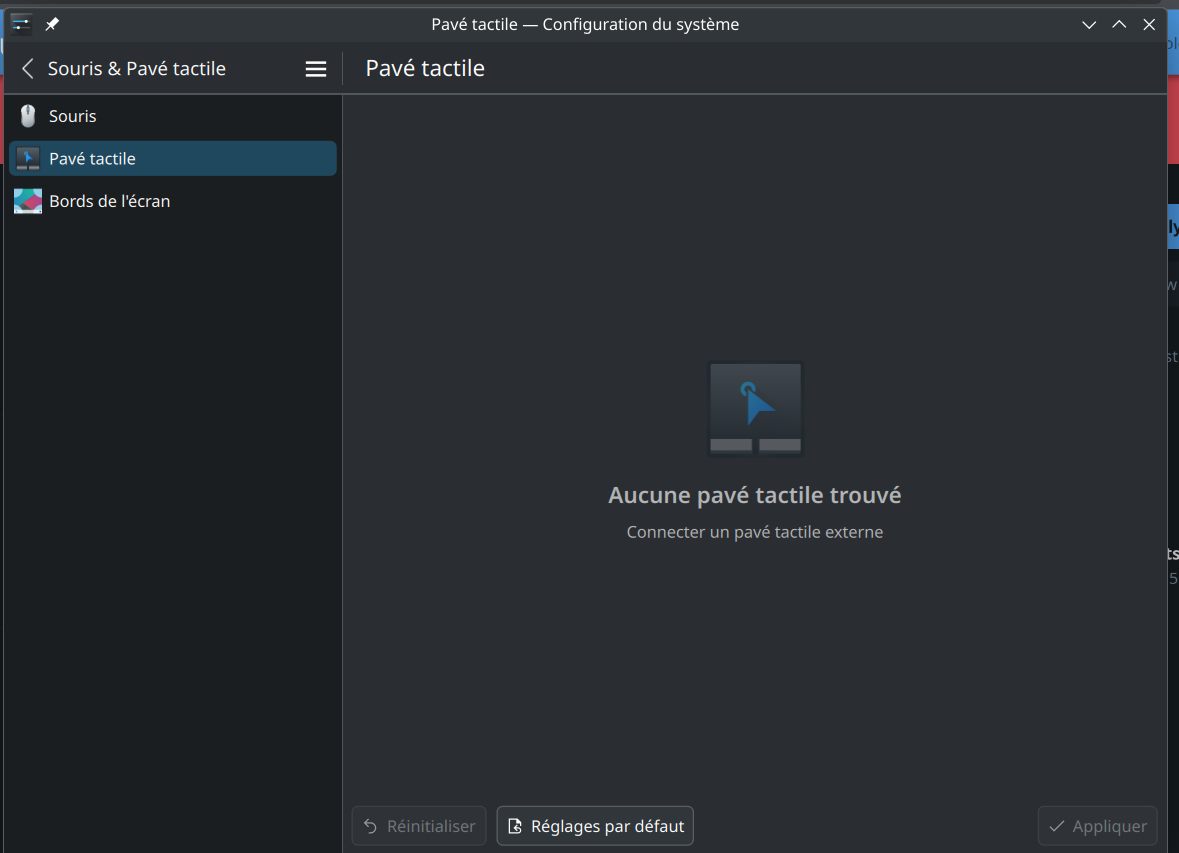This screenshot has width=1179, height=853.
Task: Click the Appliquer button
Action: tap(1097, 826)
